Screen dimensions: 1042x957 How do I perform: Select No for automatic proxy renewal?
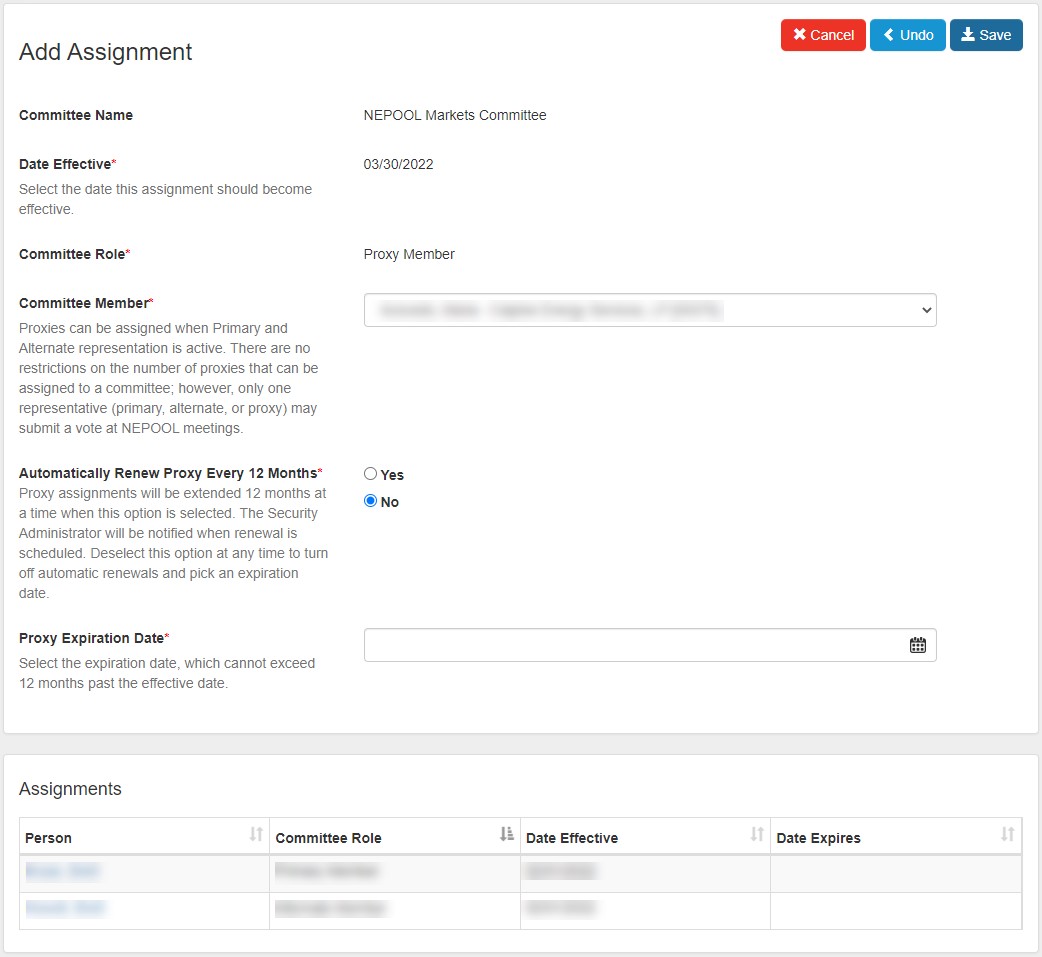click(370, 501)
